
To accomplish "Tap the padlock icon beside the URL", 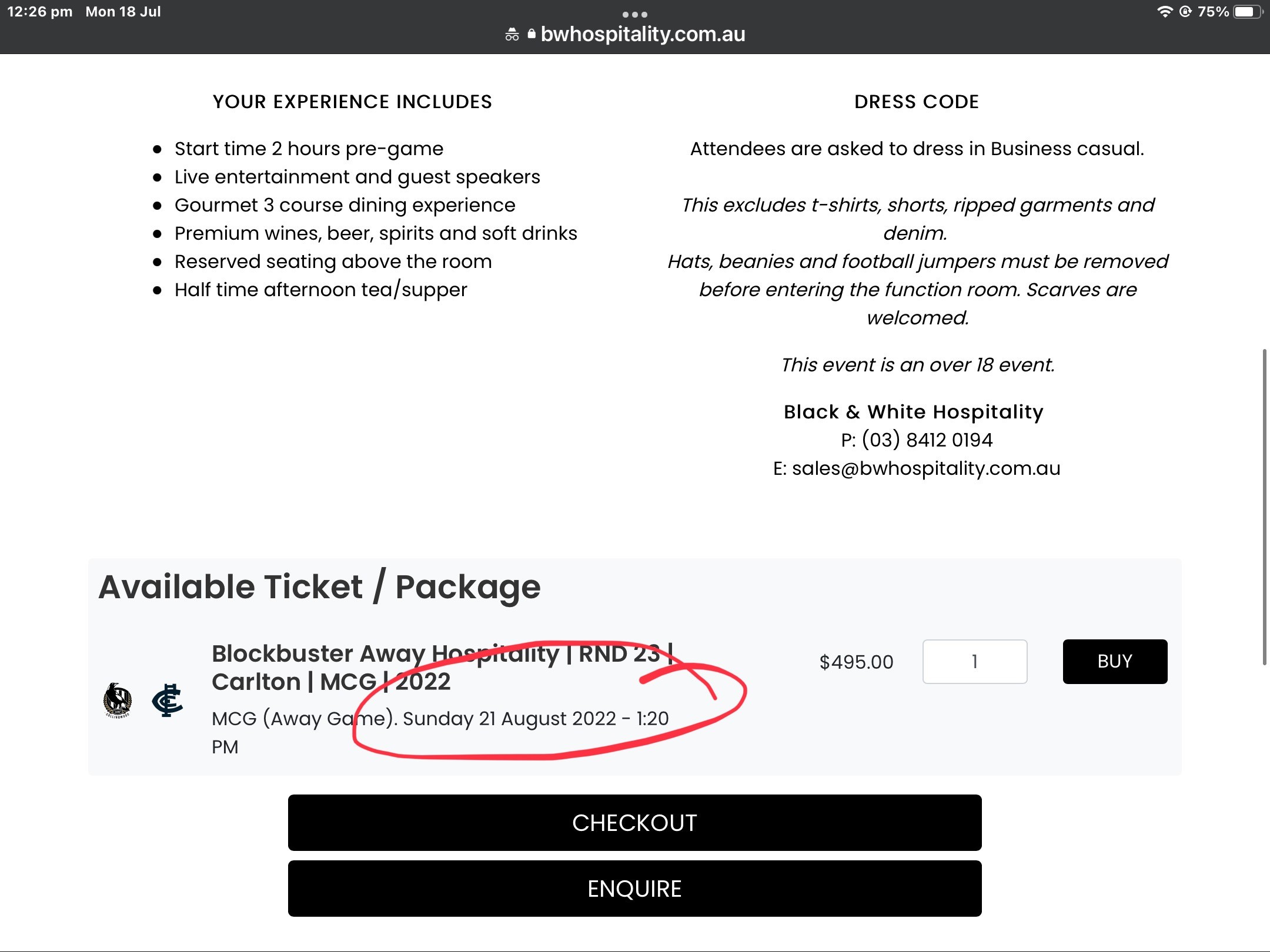I will point(532,34).
